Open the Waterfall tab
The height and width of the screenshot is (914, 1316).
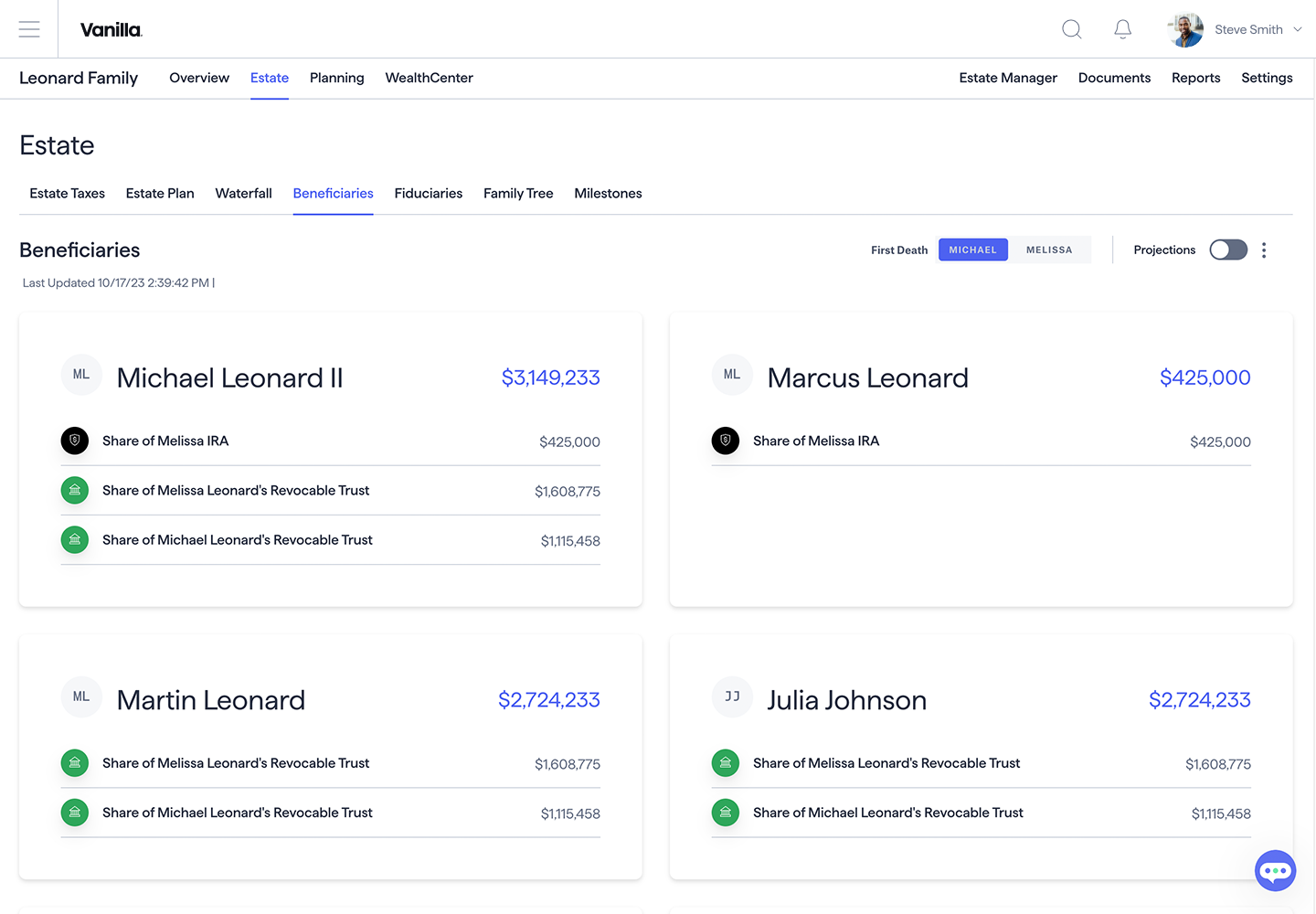click(243, 194)
